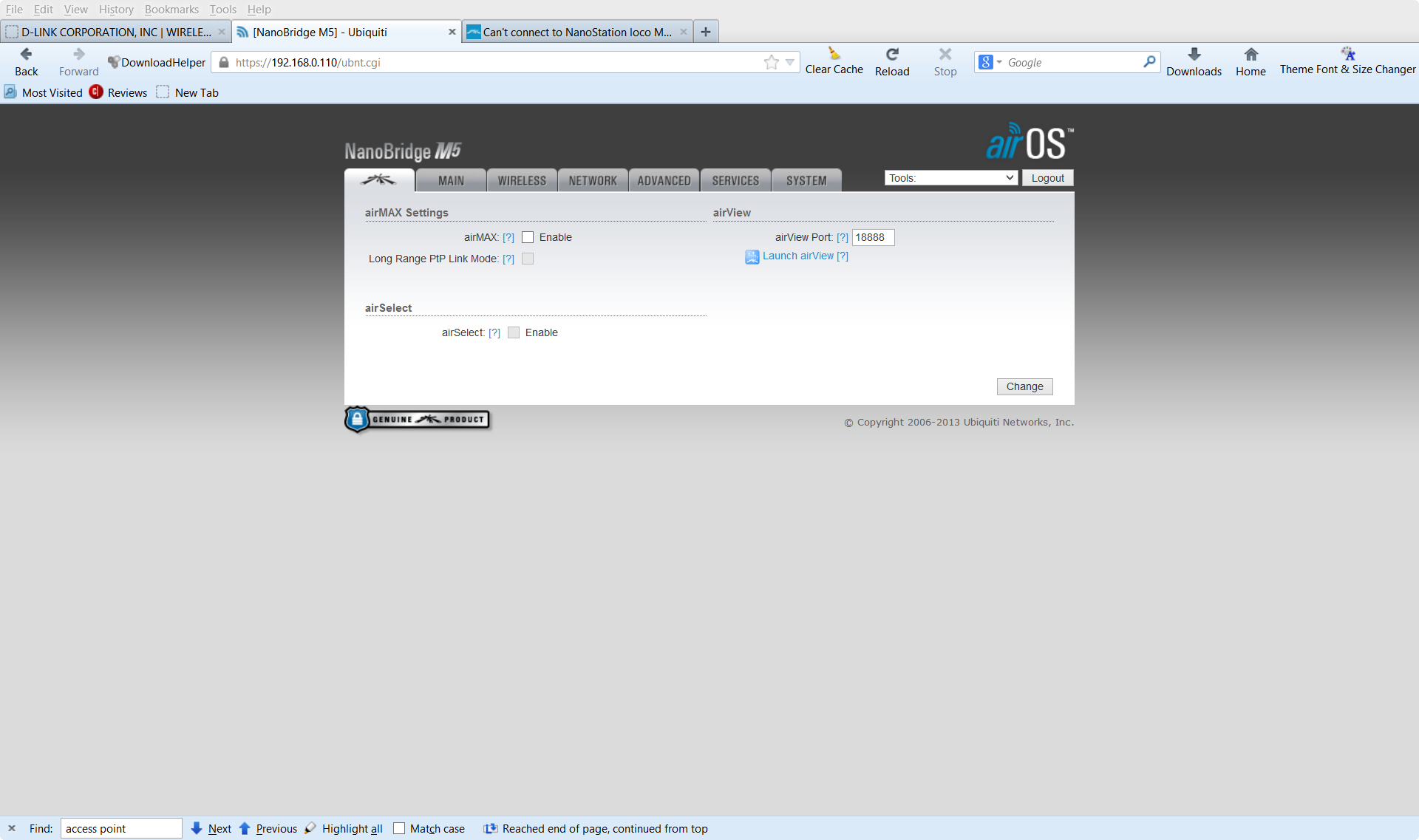Open the bookmark dropdown arrow

click(x=790, y=62)
